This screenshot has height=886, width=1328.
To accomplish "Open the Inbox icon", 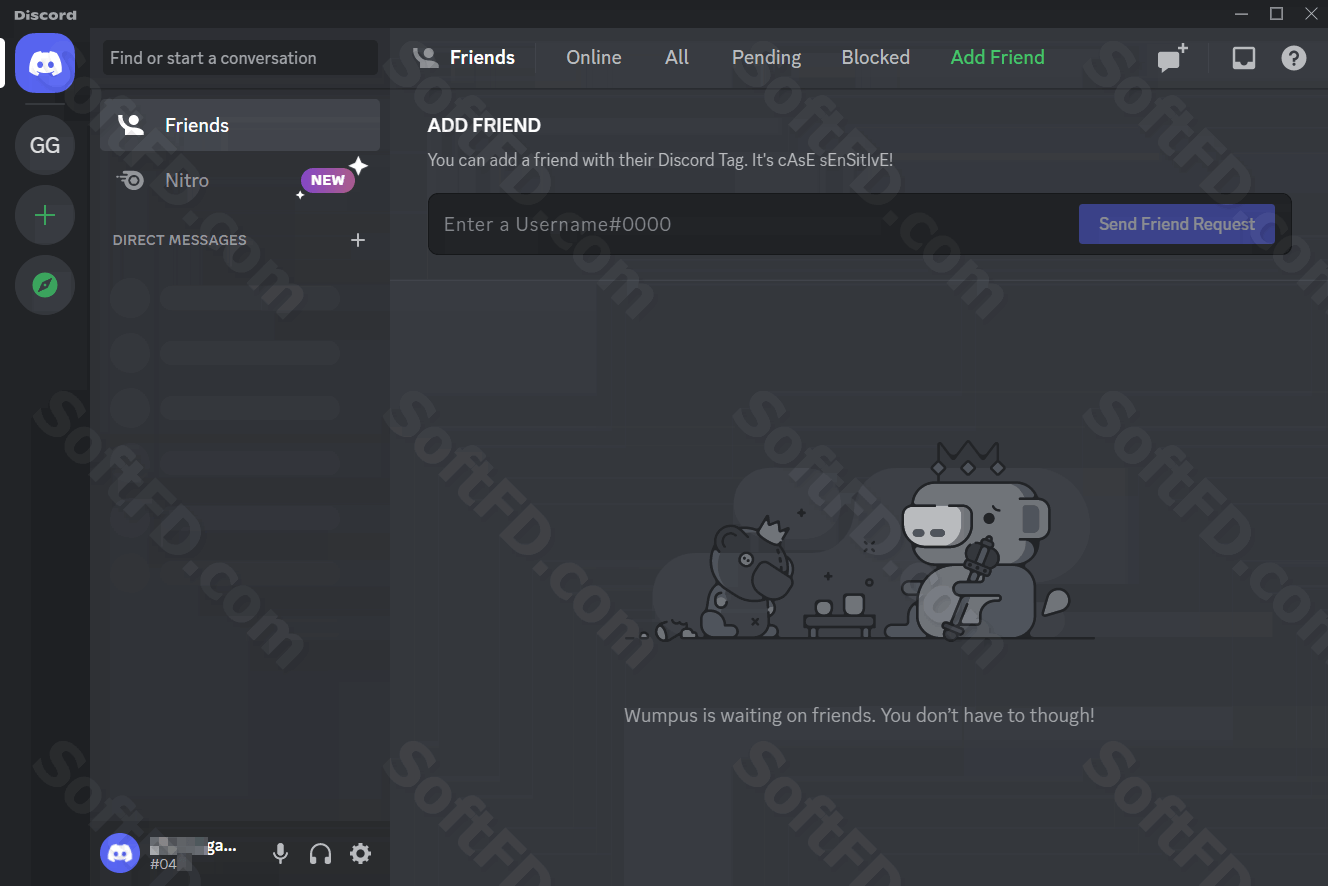I will pyautogui.click(x=1243, y=58).
